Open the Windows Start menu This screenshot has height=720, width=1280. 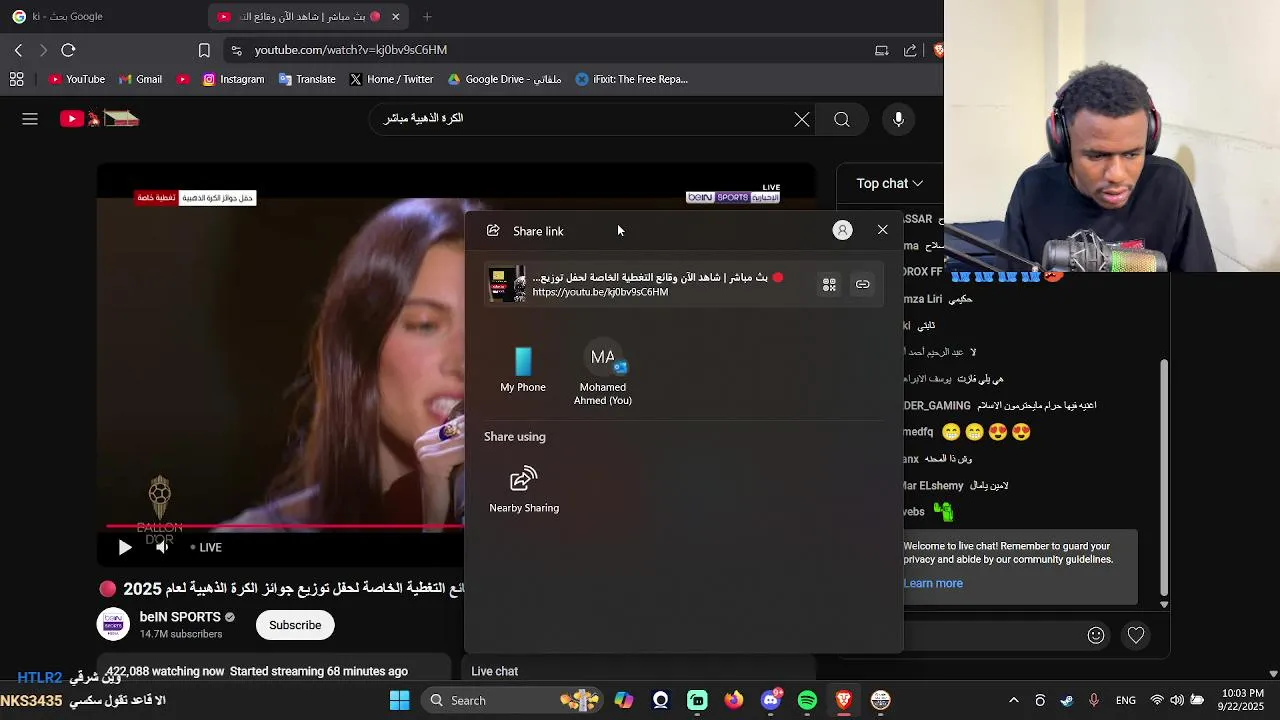point(399,700)
